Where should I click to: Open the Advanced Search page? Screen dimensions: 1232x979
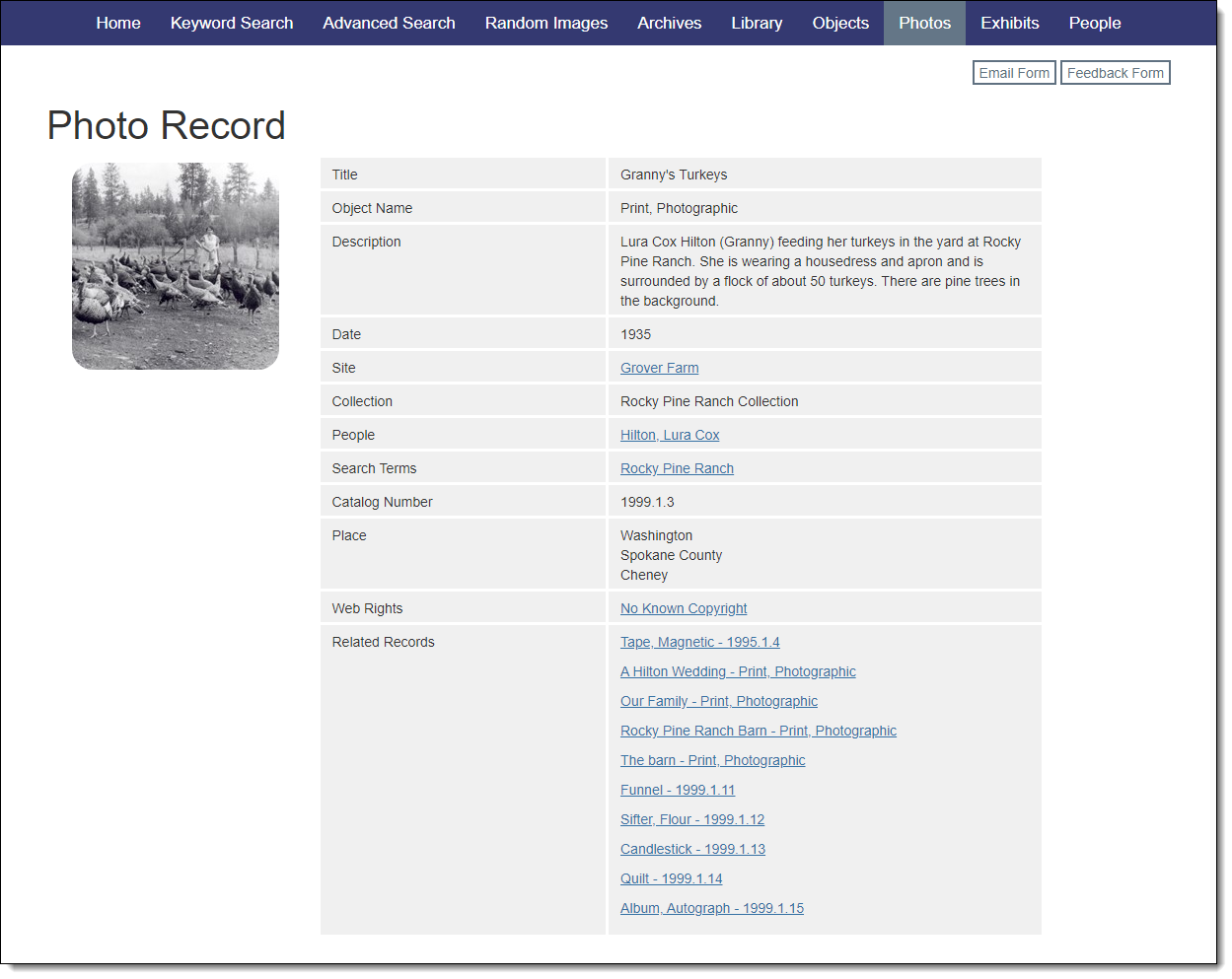(389, 23)
